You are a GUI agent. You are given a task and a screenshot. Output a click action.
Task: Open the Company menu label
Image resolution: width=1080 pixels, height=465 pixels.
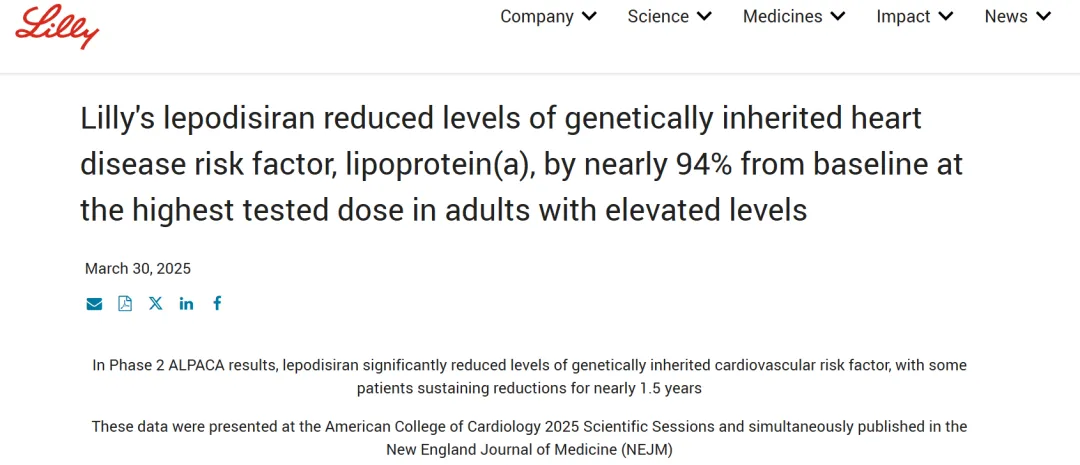537,17
